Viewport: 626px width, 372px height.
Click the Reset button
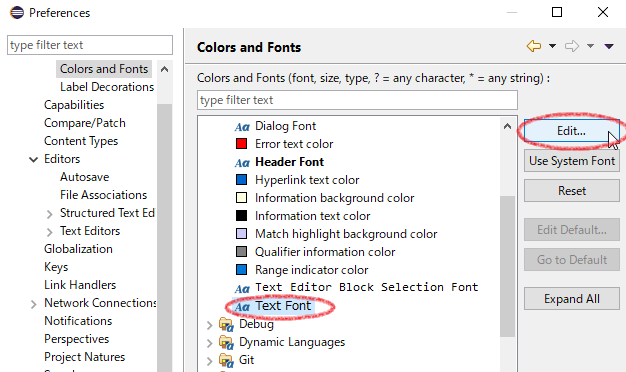[572, 190]
